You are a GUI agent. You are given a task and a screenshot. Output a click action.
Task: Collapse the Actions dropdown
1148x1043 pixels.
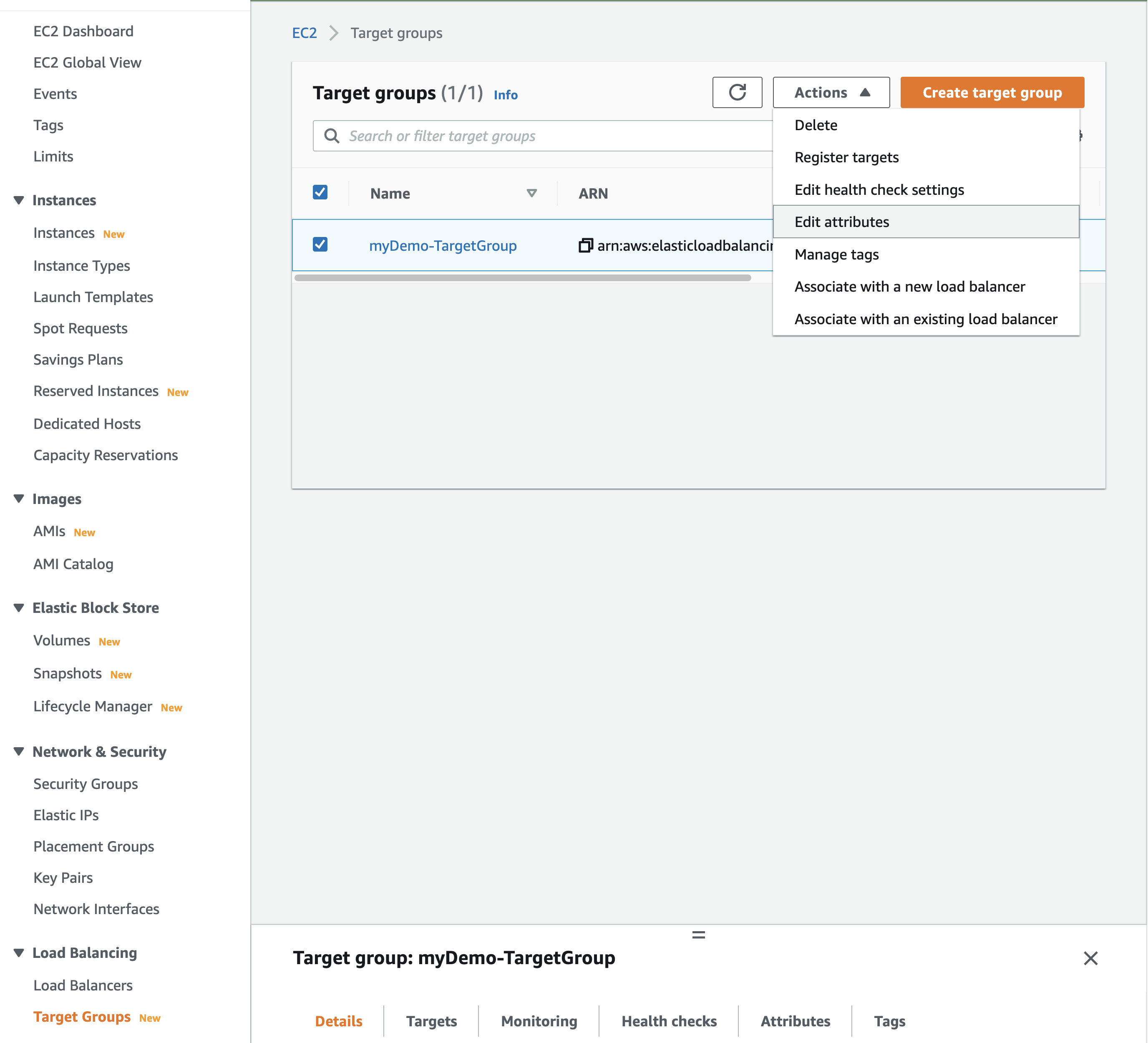831,92
